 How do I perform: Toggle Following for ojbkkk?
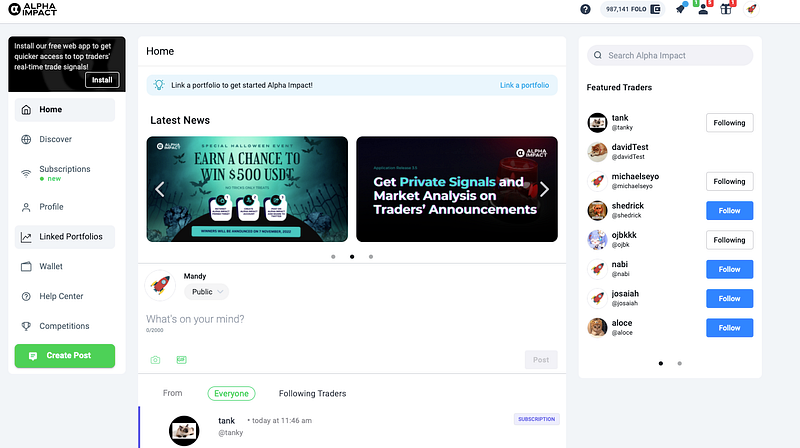(730, 240)
